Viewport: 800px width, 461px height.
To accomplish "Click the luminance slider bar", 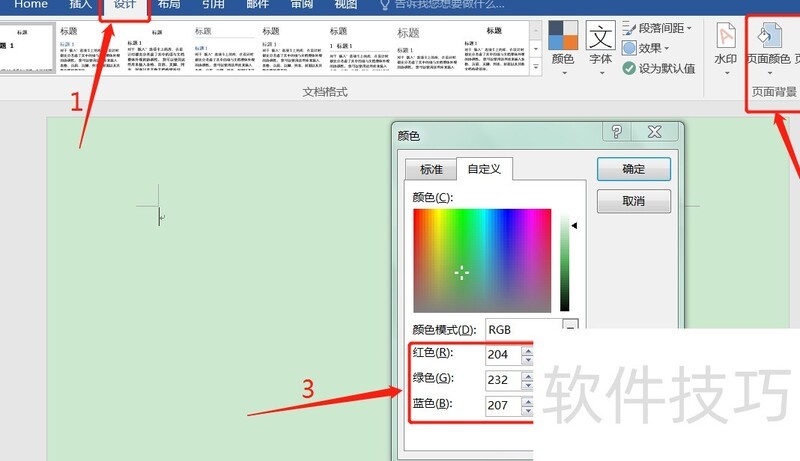I will (x=564, y=262).
